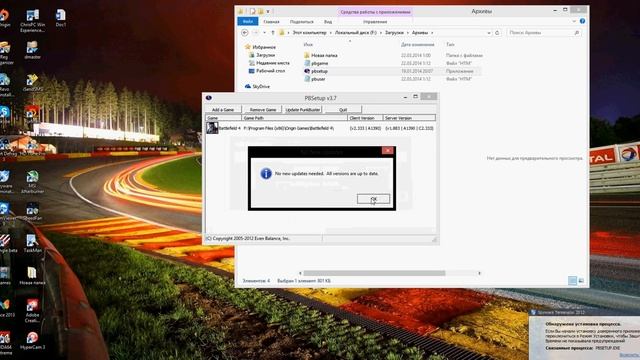
Task: Click Update PunkBuster button
Action: tap(303, 109)
